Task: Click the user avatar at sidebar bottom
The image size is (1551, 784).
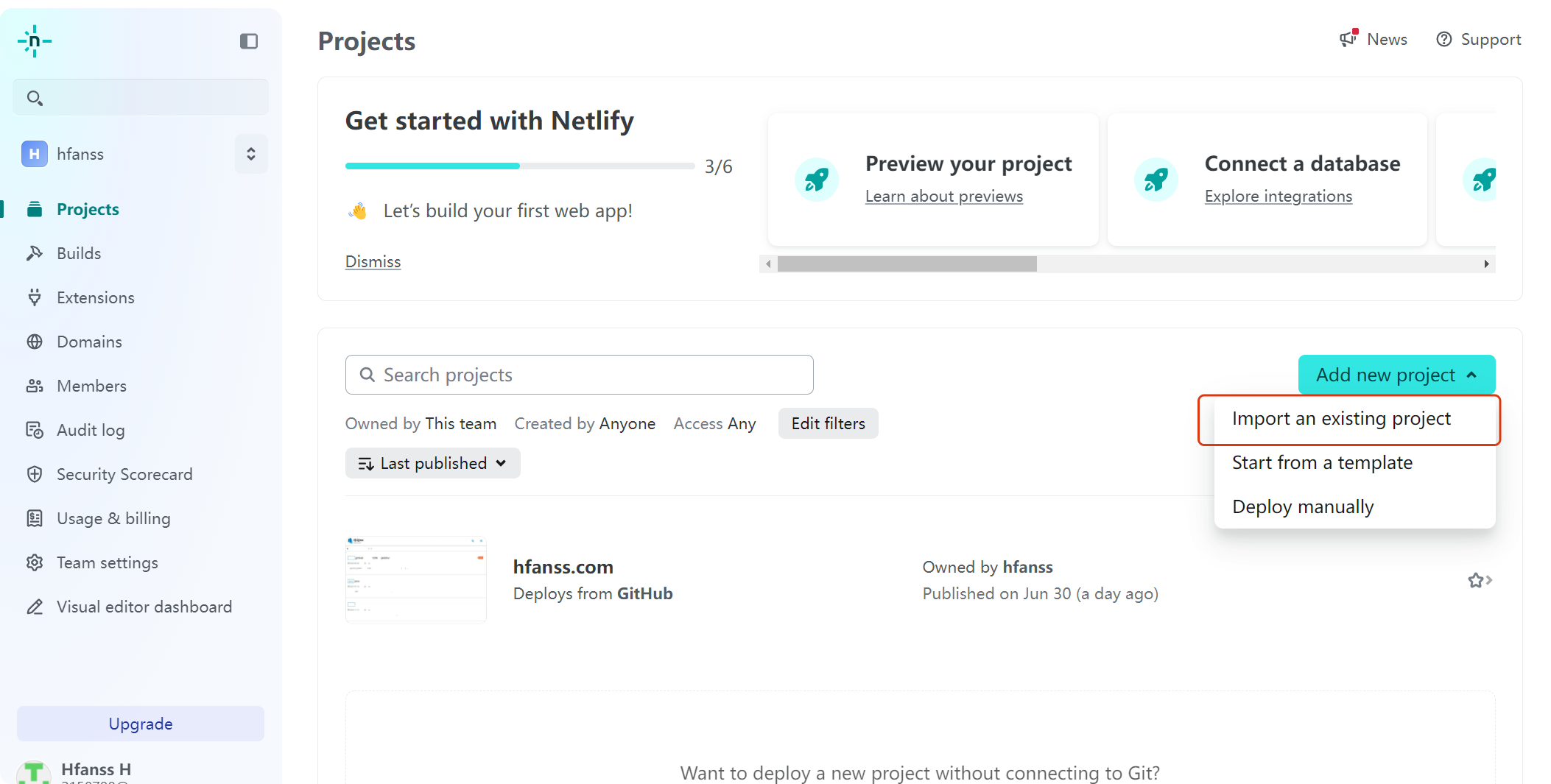Action: pos(34,772)
